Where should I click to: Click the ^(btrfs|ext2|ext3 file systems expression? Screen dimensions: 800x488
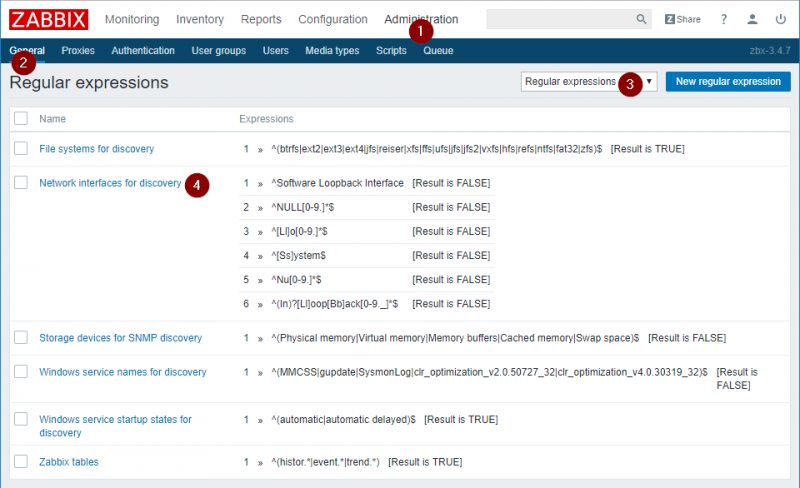pyautogui.click(x=437, y=149)
